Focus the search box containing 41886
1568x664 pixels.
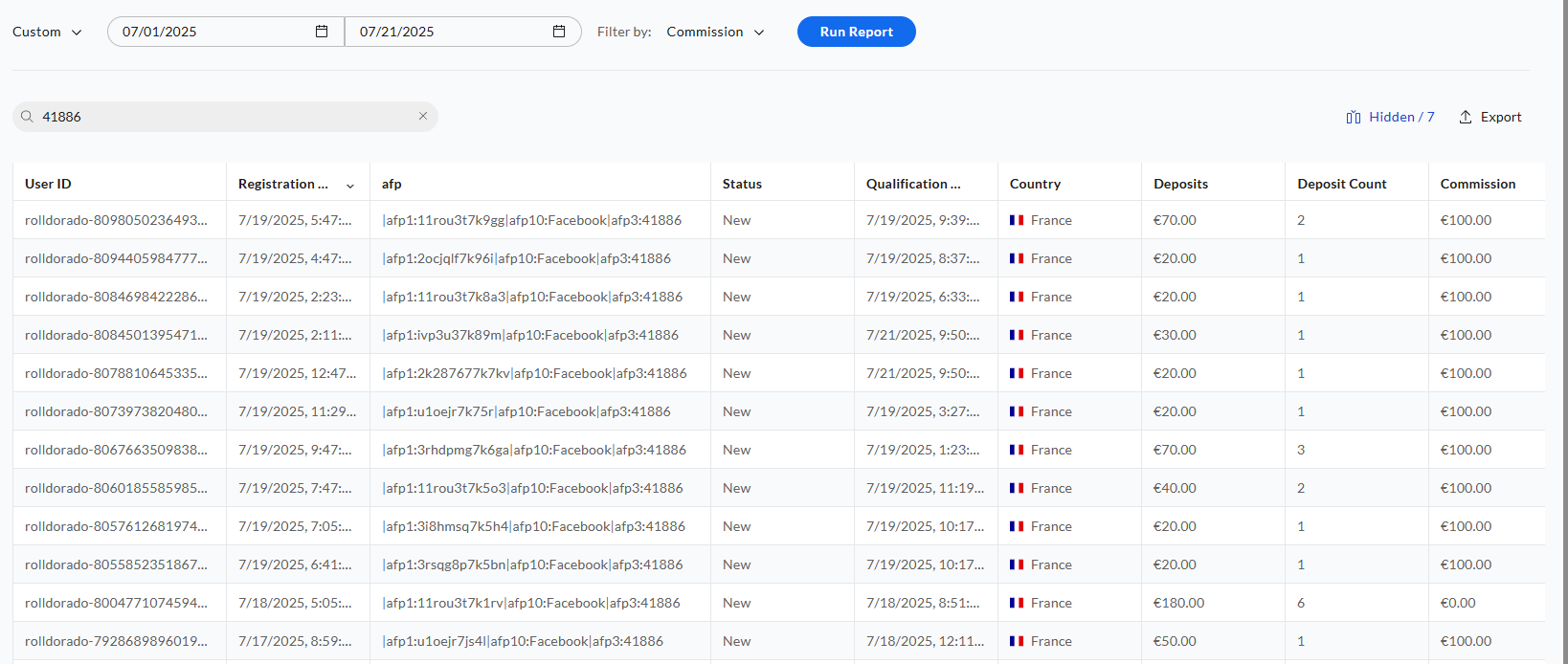[225, 117]
